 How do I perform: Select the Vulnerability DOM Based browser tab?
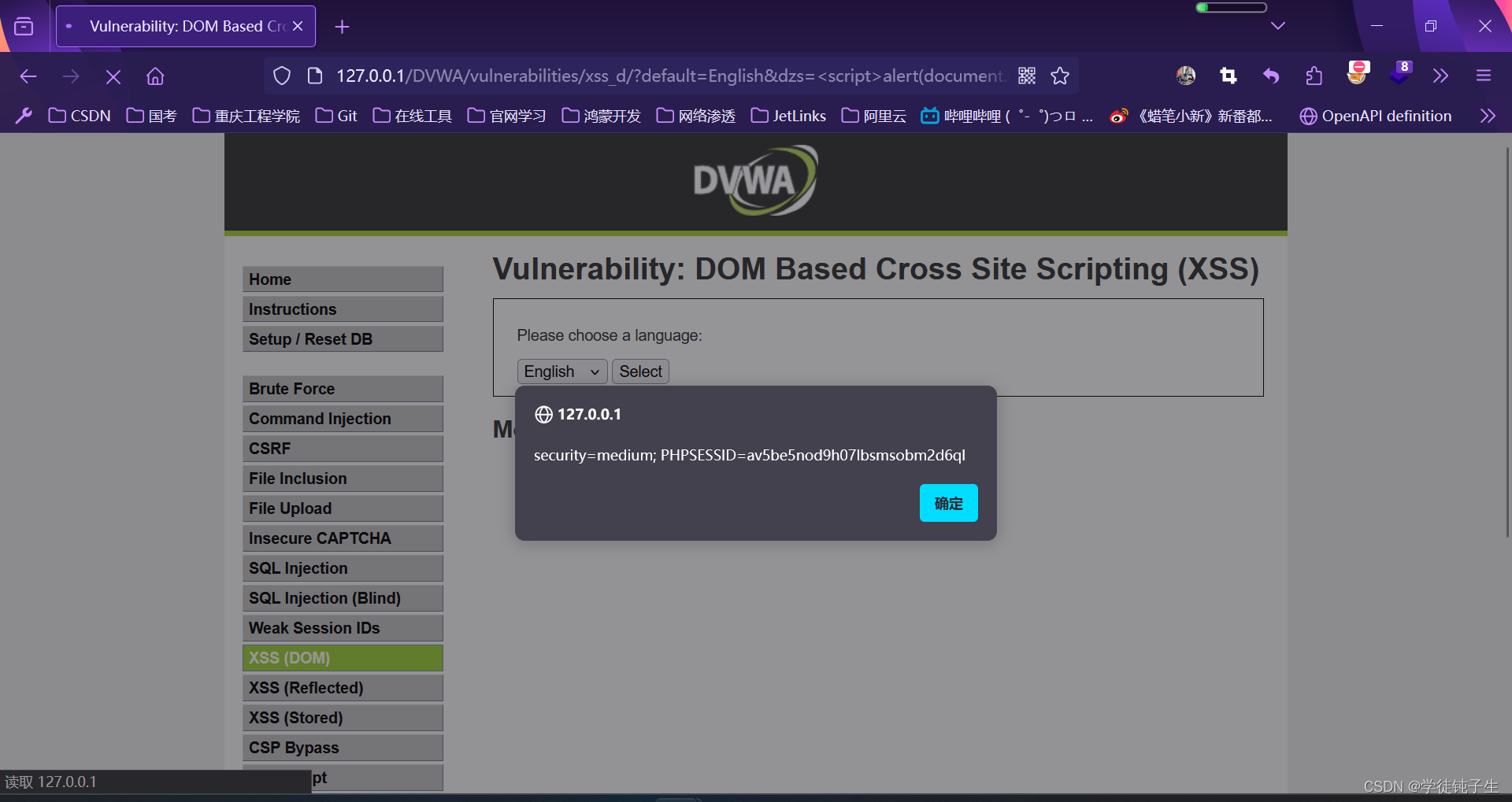(x=187, y=26)
